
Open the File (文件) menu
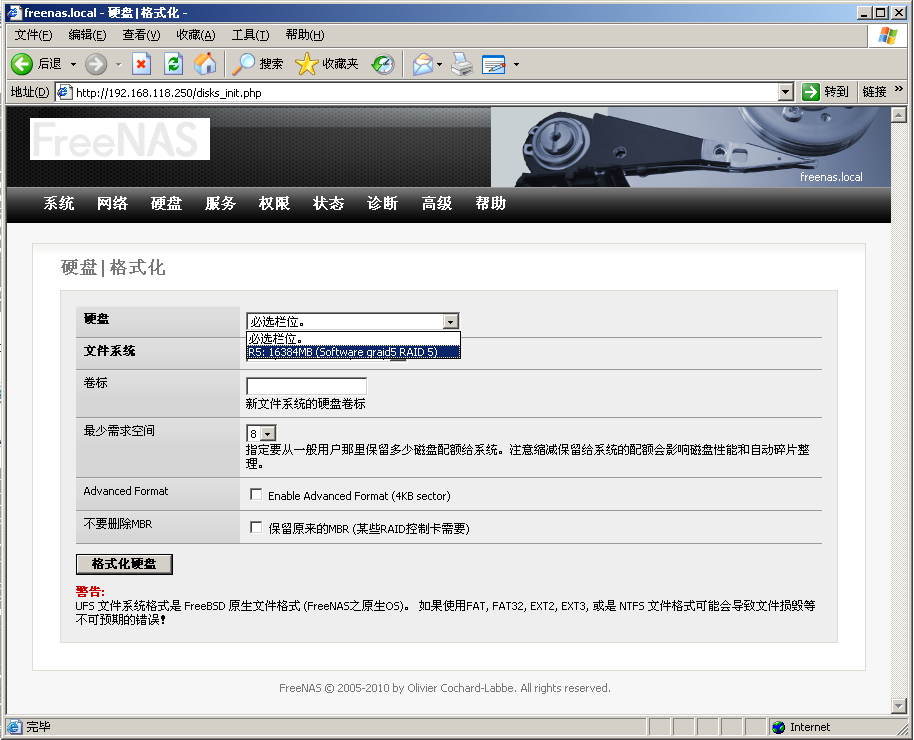(33, 35)
